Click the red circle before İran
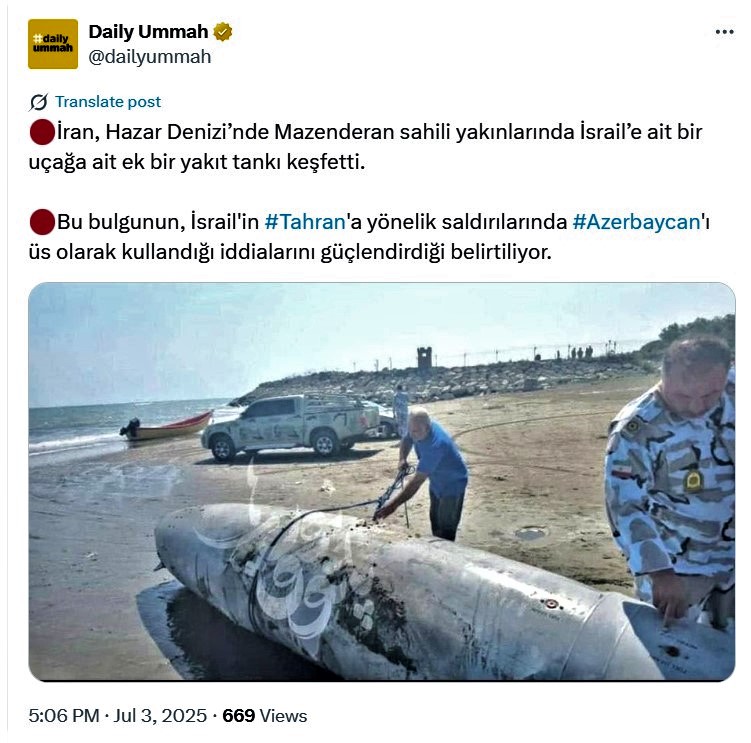The width and height of the screenshot is (751, 743). (42, 132)
